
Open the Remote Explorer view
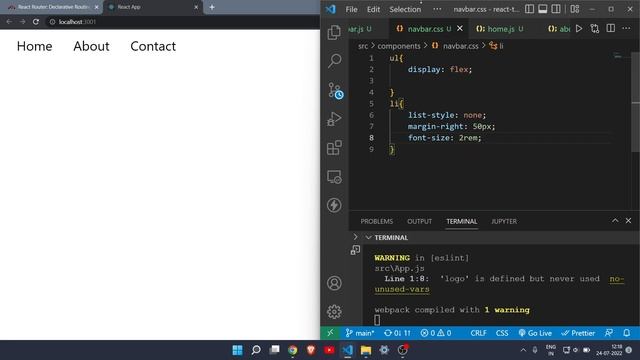click(334, 177)
